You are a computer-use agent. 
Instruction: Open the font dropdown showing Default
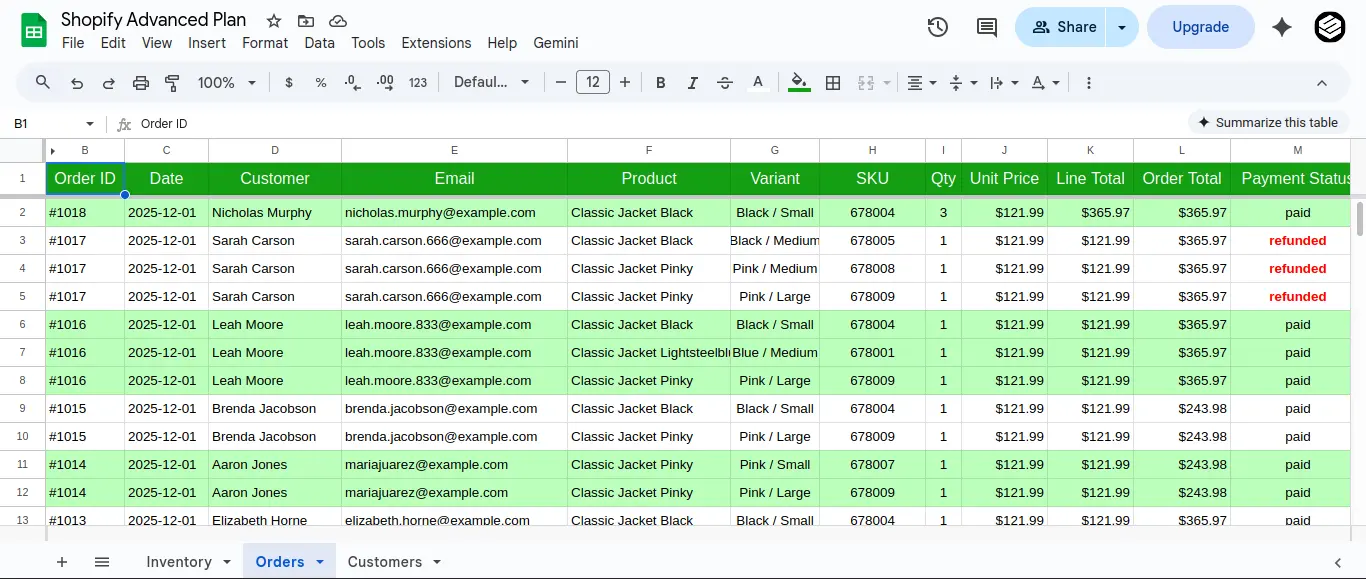coord(491,82)
